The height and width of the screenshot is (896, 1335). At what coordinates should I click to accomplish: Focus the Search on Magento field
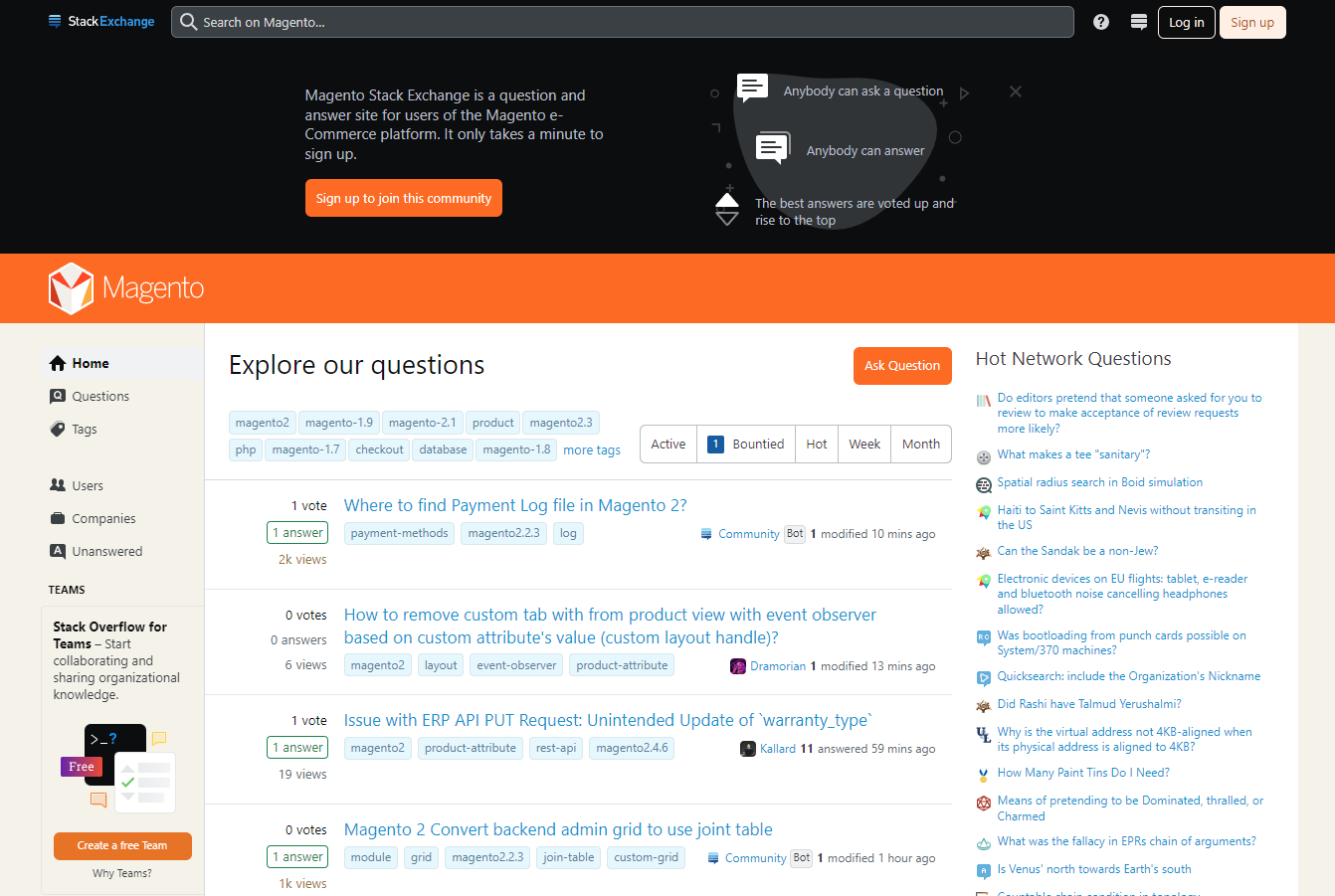coord(623,22)
